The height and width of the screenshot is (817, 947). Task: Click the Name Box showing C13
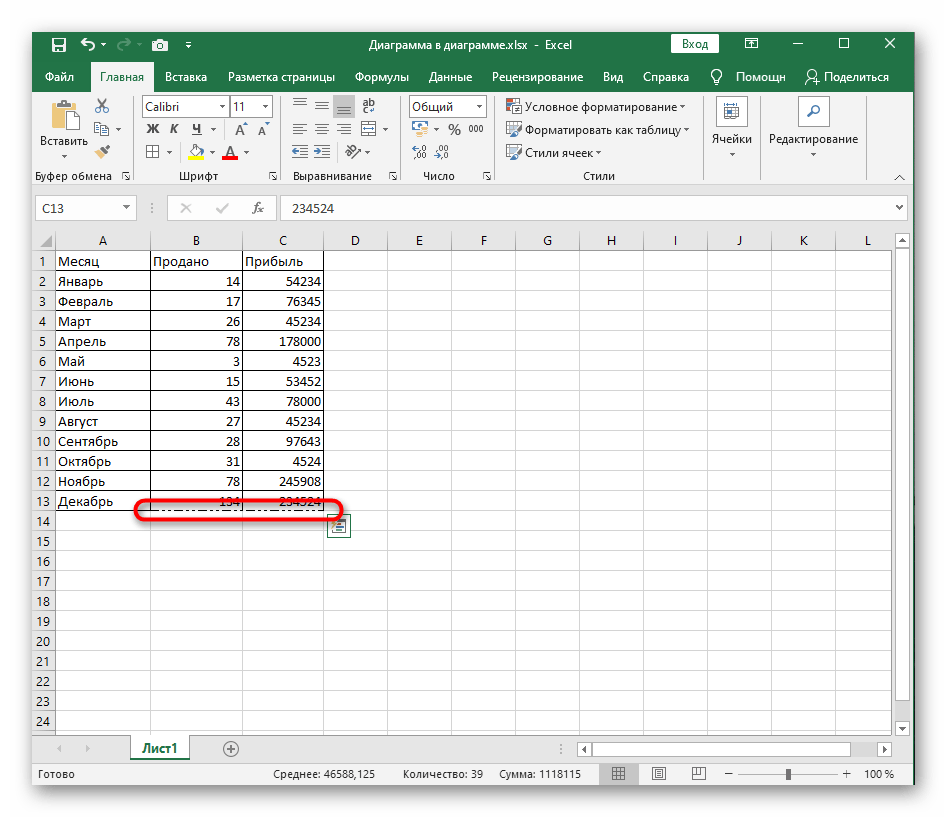(x=76, y=208)
